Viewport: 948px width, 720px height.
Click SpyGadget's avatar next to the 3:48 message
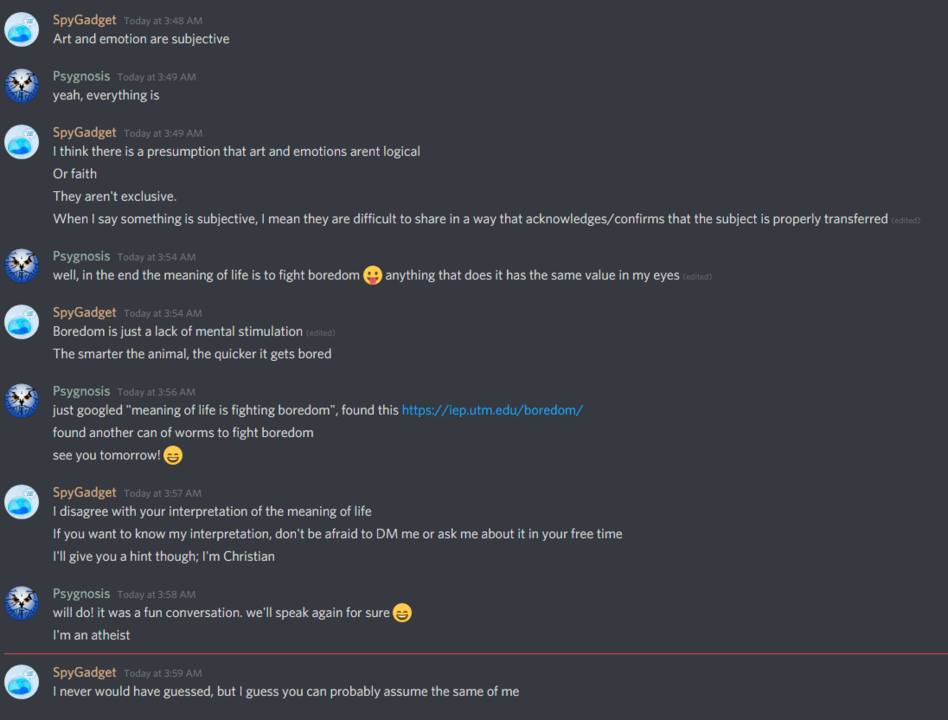click(21, 30)
